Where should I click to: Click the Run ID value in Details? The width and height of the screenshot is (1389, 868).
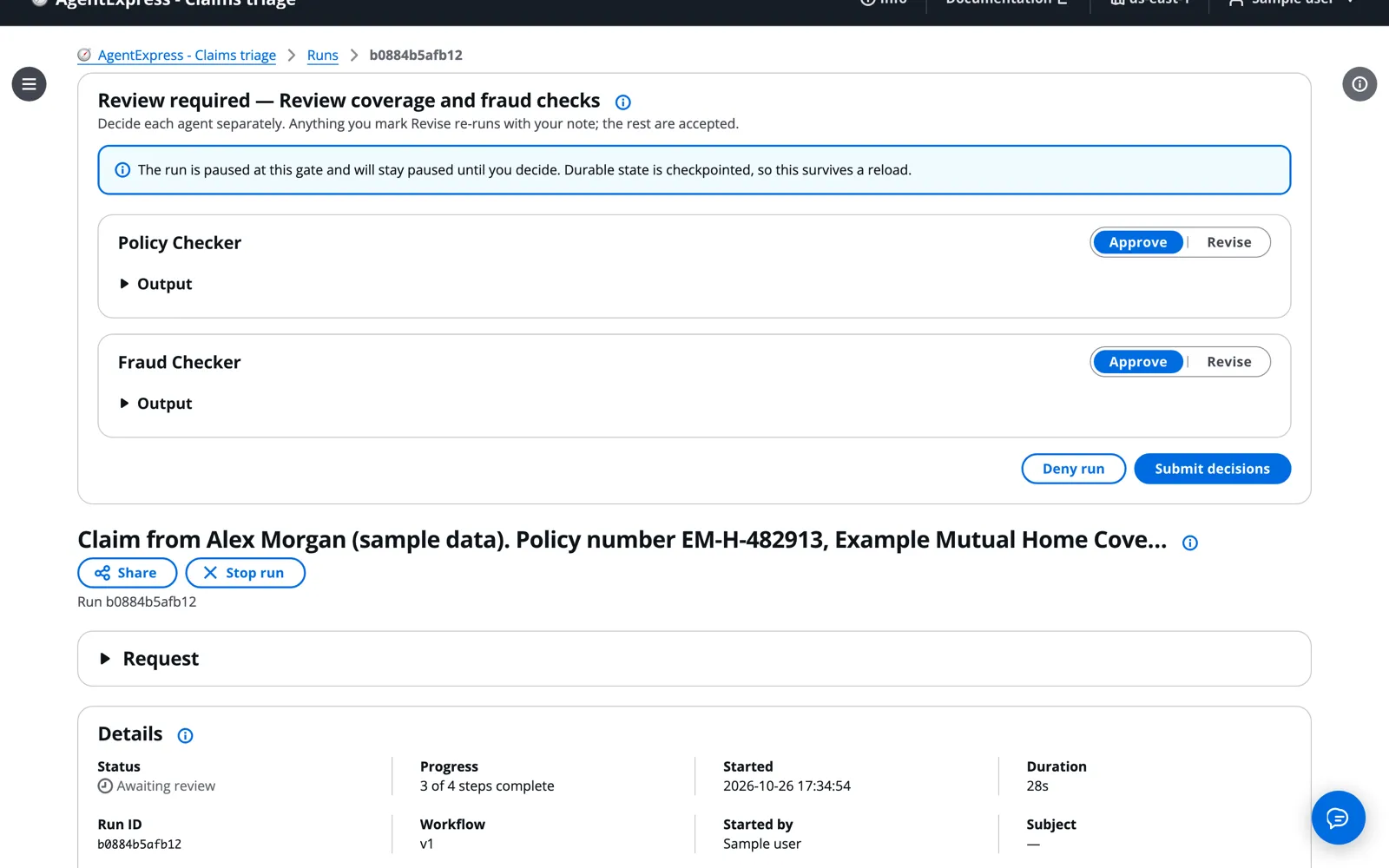coord(140,845)
